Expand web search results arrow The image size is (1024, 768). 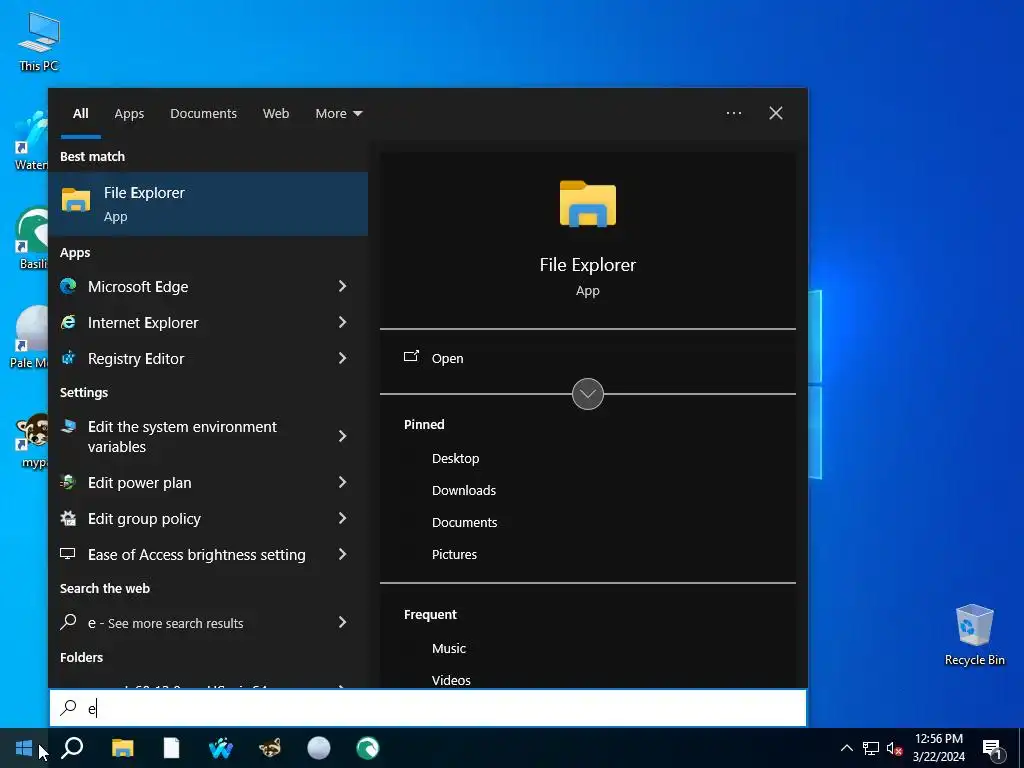(x=342, y=622)
